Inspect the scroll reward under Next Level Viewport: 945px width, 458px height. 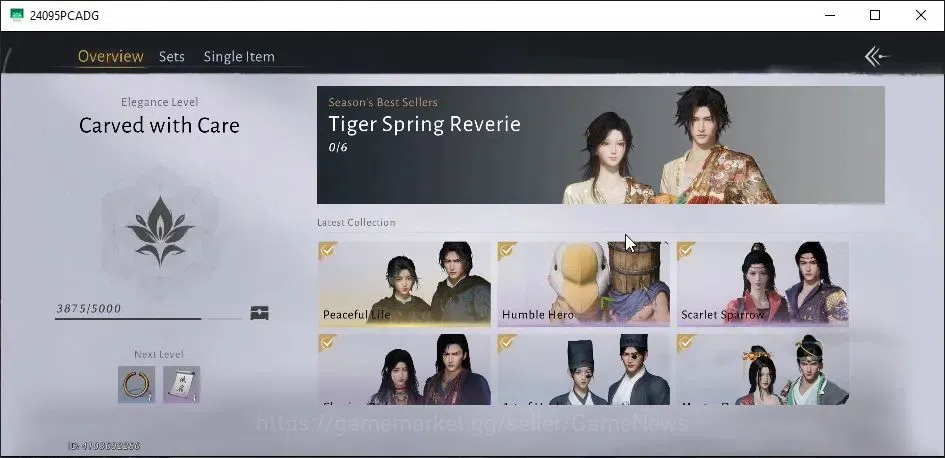pos(181,384)
